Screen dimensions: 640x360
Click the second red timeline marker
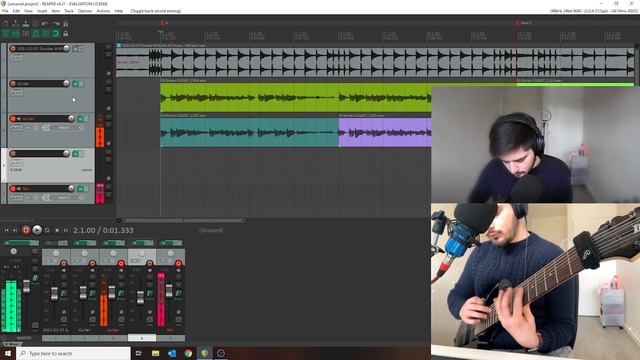(518, 23)
